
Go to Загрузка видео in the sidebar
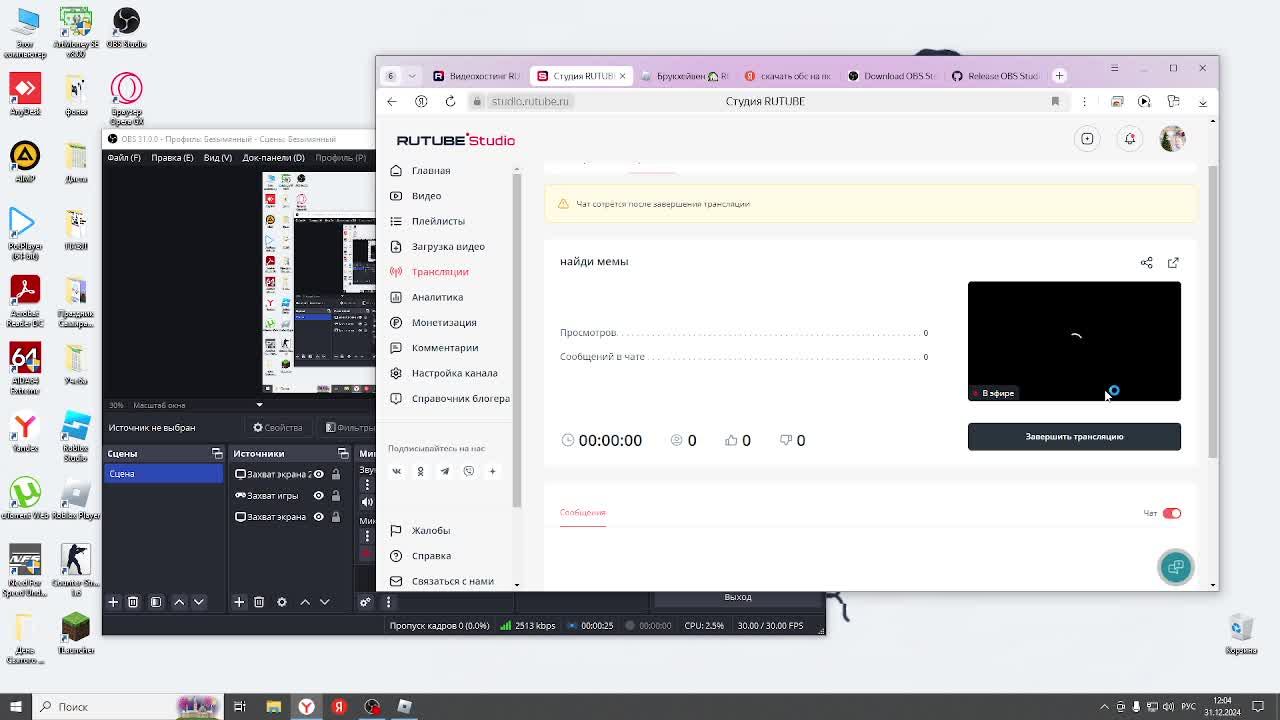[x=448, y=246]
